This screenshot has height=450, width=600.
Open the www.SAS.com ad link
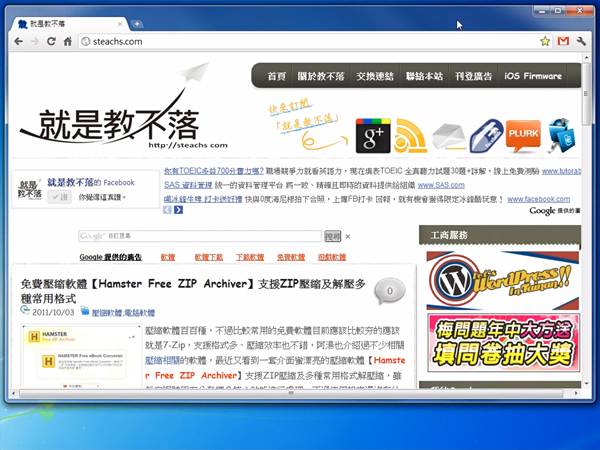[441, 185]
